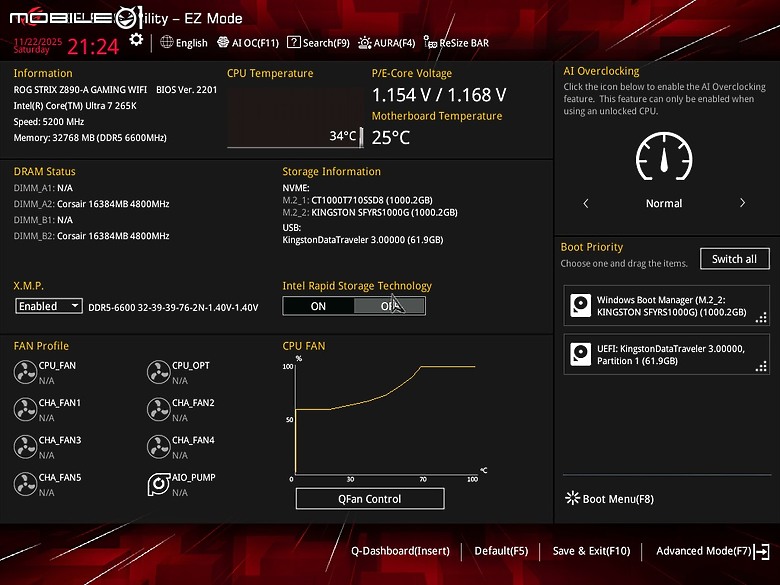Toggle ReSize BAR option
The width and height of the screenshot is (780, 585).
coord(456,43)
